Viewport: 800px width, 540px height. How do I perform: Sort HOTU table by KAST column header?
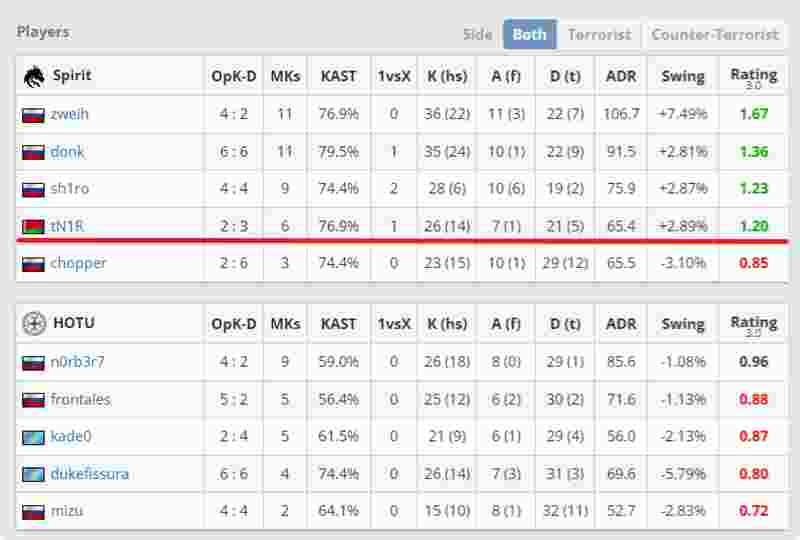point(339,324)
